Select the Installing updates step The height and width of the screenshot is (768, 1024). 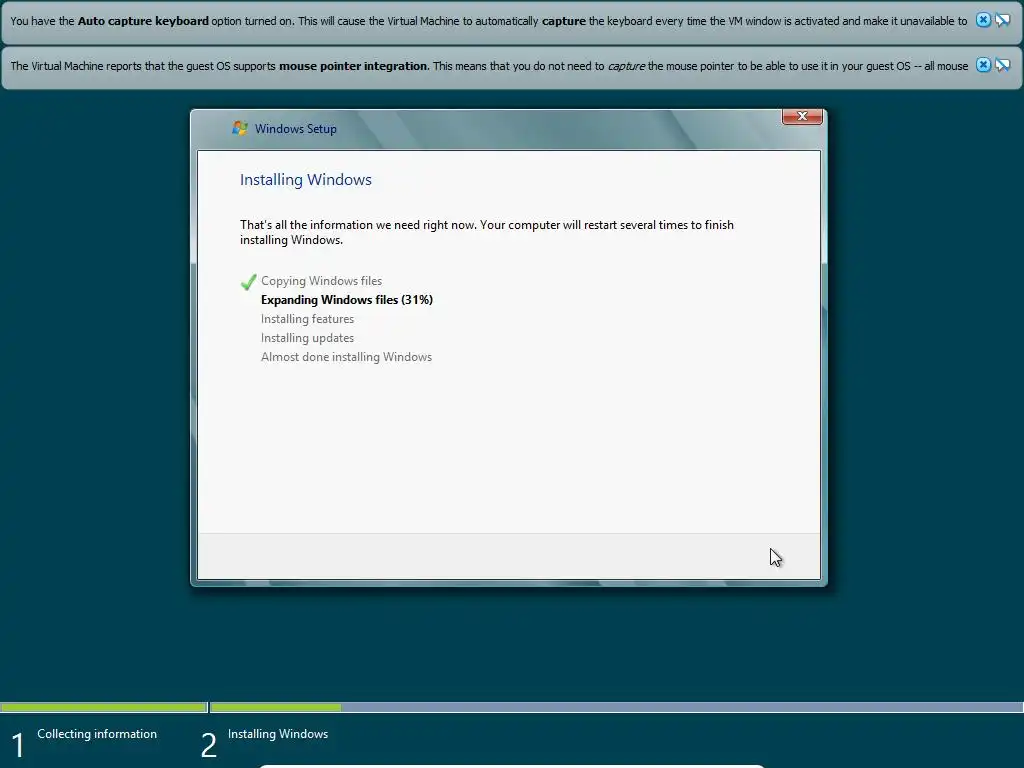tap(308, 338)
